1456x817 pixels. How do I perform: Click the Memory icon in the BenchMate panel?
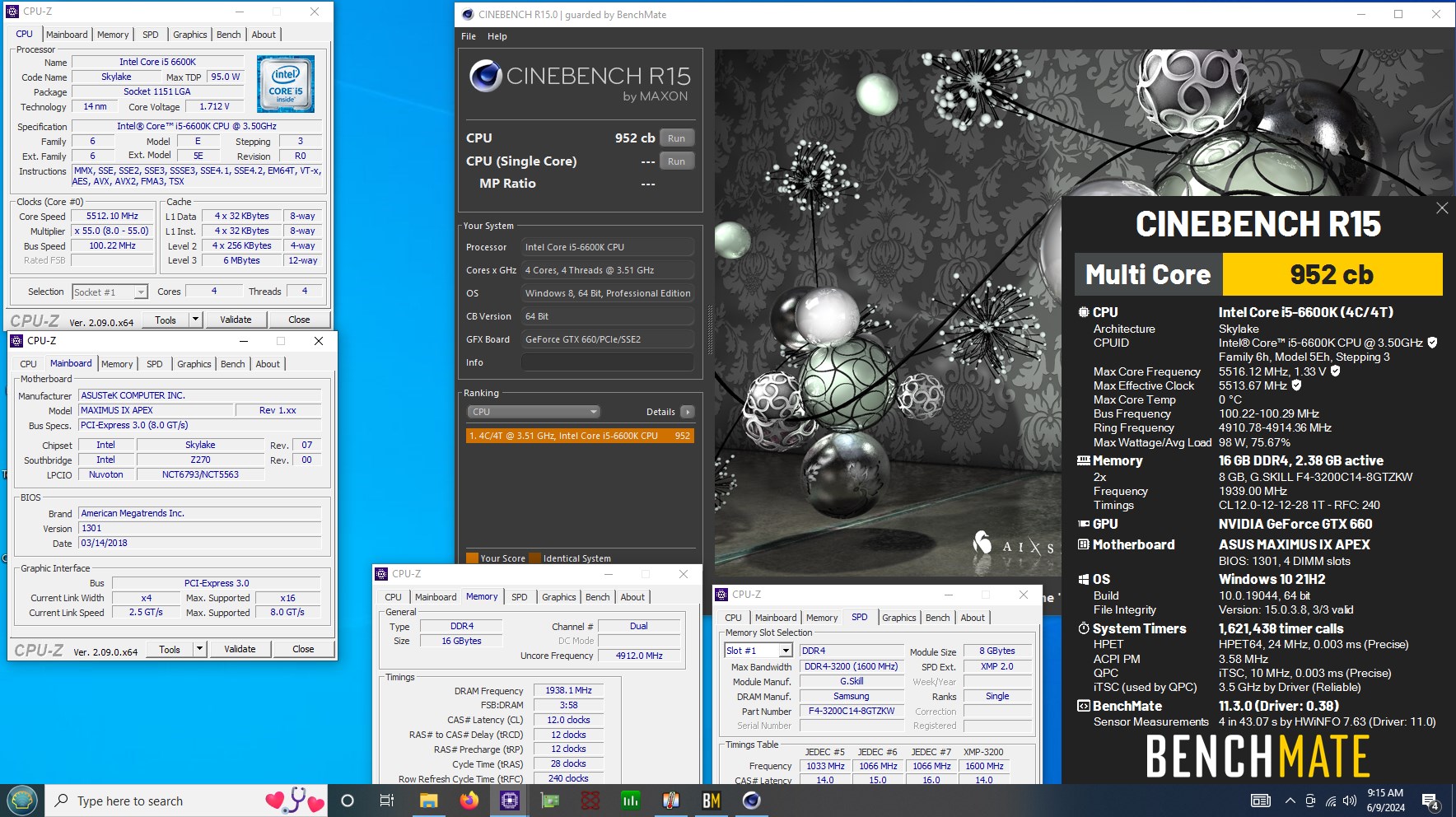1084,460
